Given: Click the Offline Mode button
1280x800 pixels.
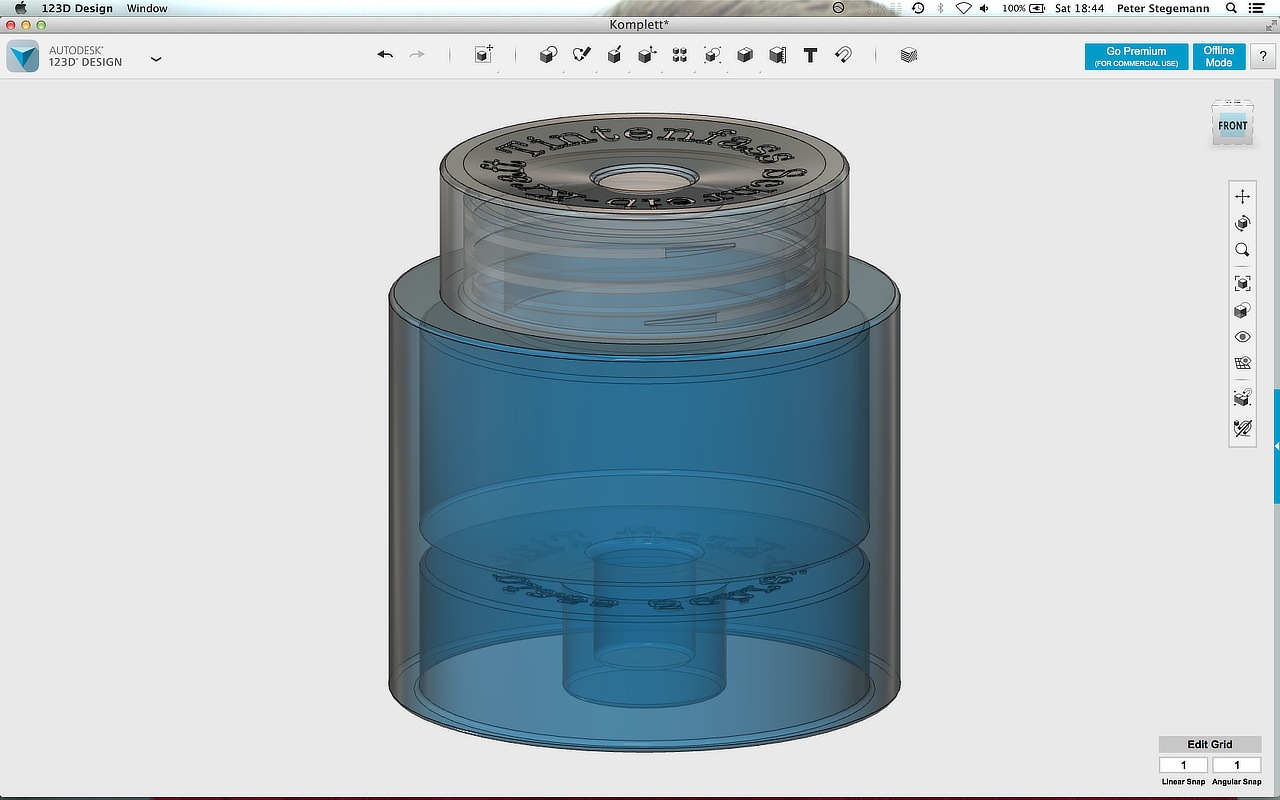Looking at the screenshot, I should [1219, 56].
